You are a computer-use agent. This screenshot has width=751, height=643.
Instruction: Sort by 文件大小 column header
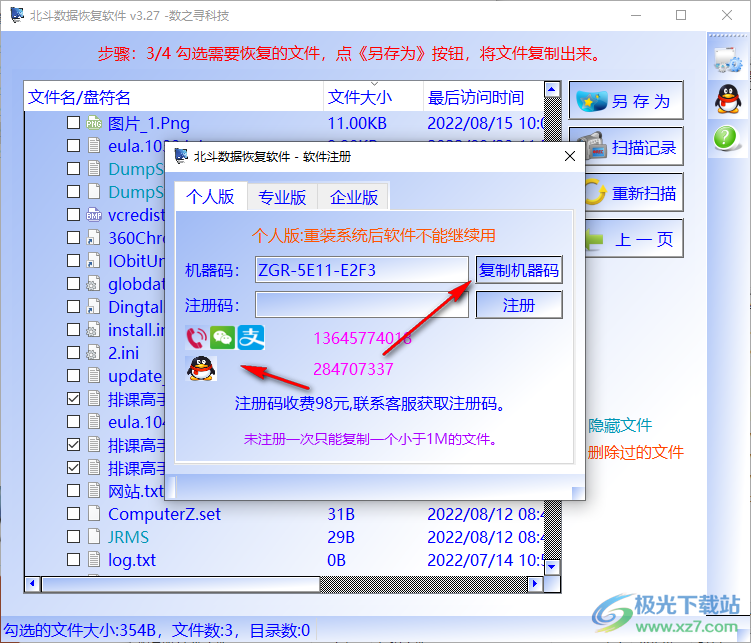[374, 97]
